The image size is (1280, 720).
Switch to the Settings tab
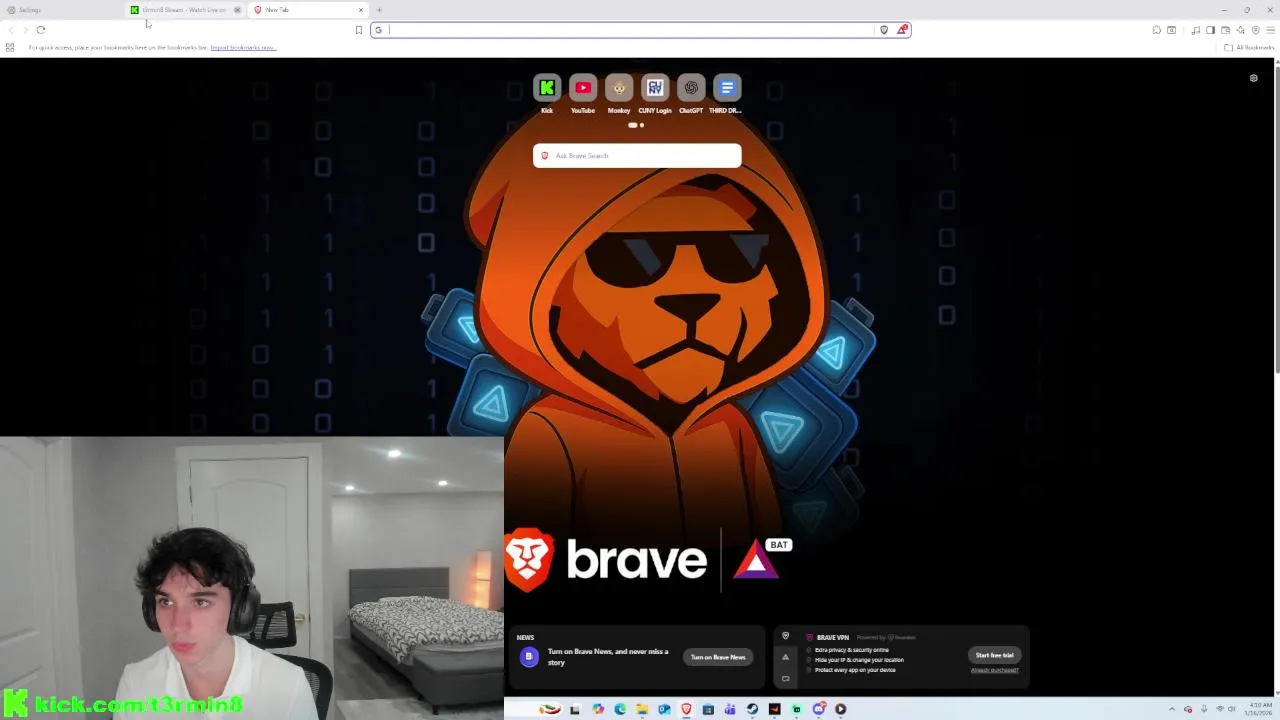[60, 10]
